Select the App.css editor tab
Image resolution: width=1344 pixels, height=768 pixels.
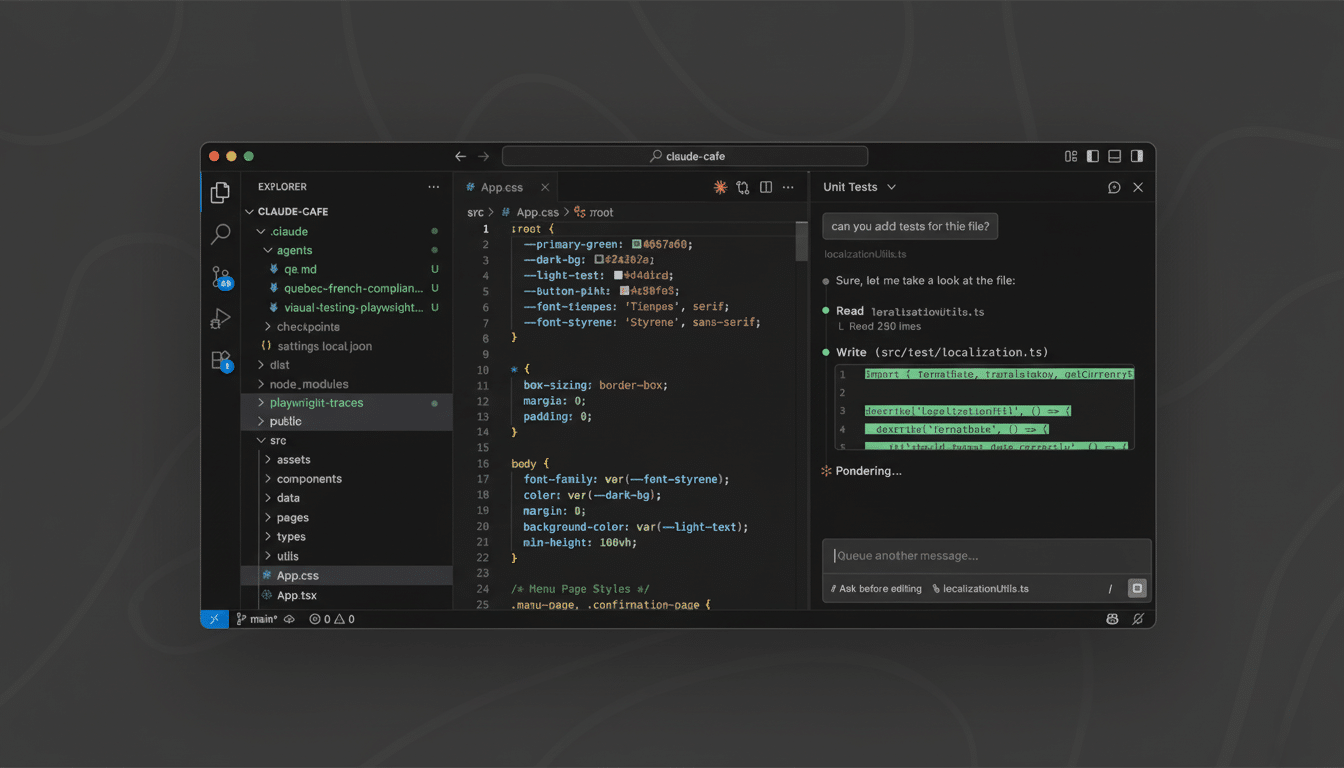pyautogui.click(x=501, y=187)
